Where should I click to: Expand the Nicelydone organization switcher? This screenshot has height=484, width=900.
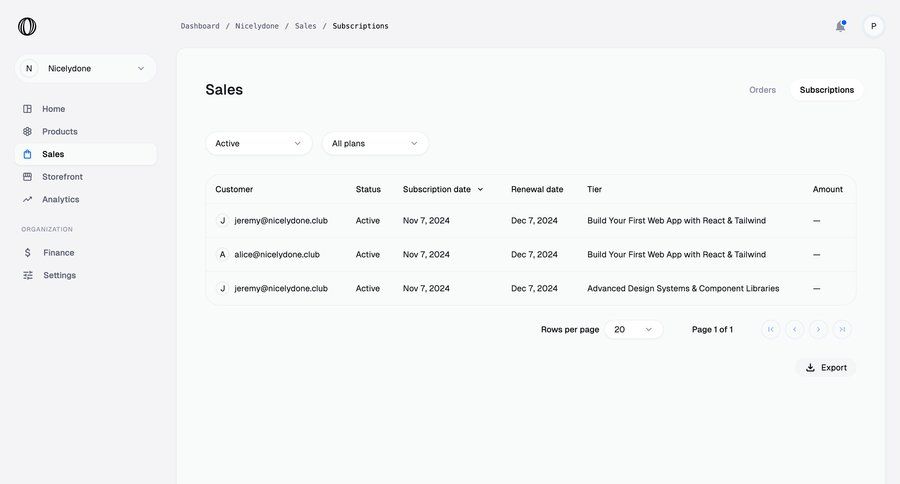coord(86,69)
